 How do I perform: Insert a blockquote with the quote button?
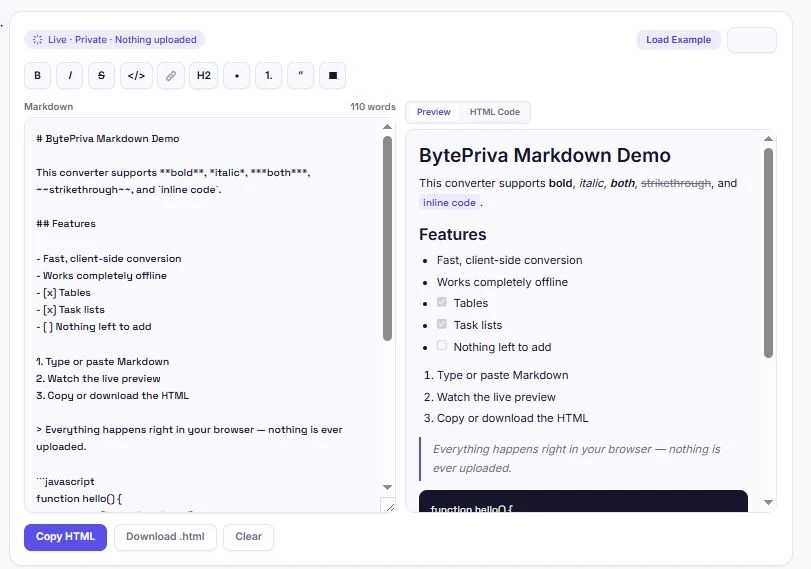301,76
